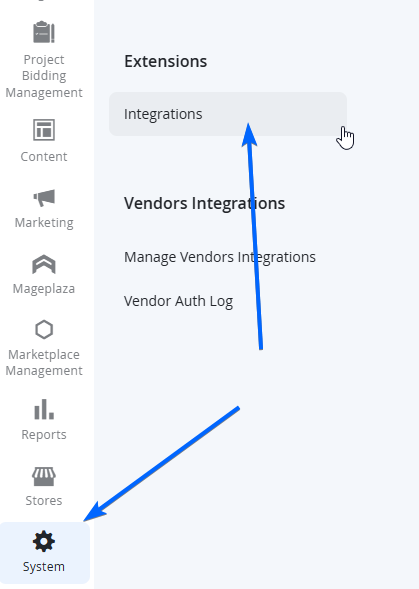Click the Marketing sidebar label

pos(44,222)
